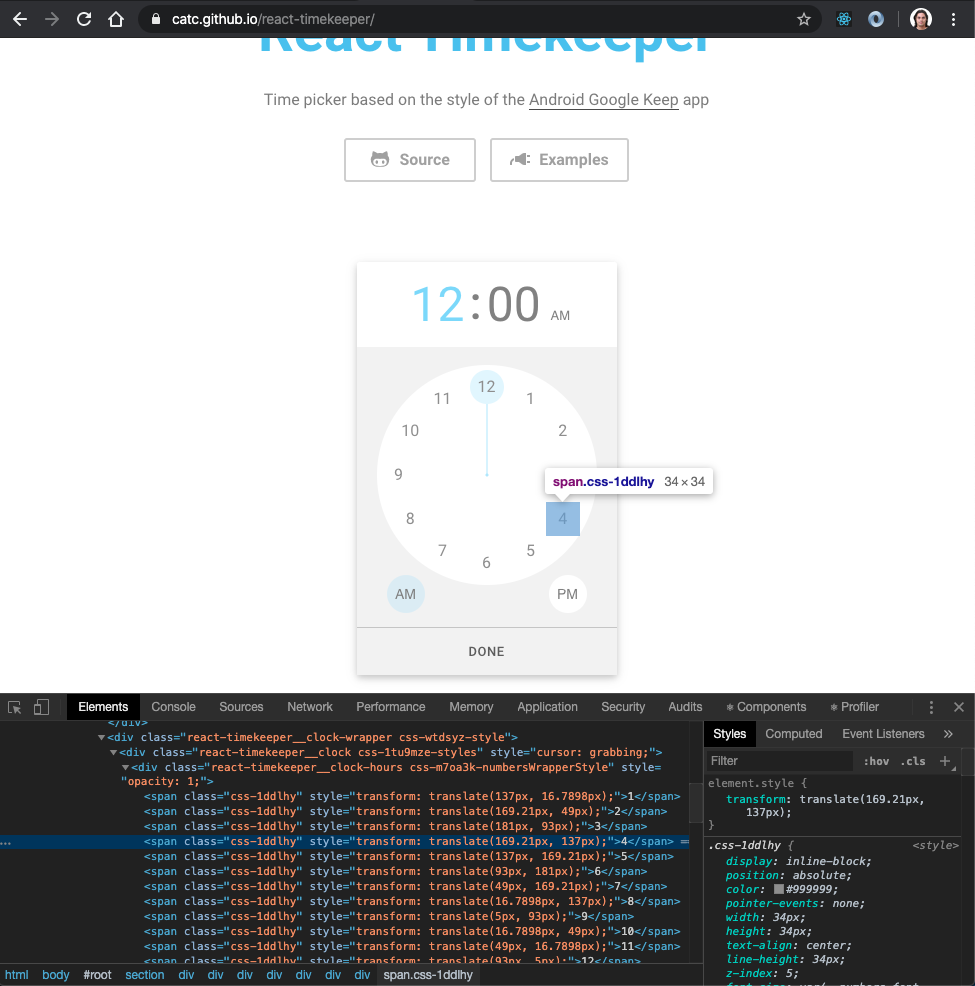This screenshot has width=975, height=986.
Task: Reload the page with the refresh icon
Action: [84, 19]
